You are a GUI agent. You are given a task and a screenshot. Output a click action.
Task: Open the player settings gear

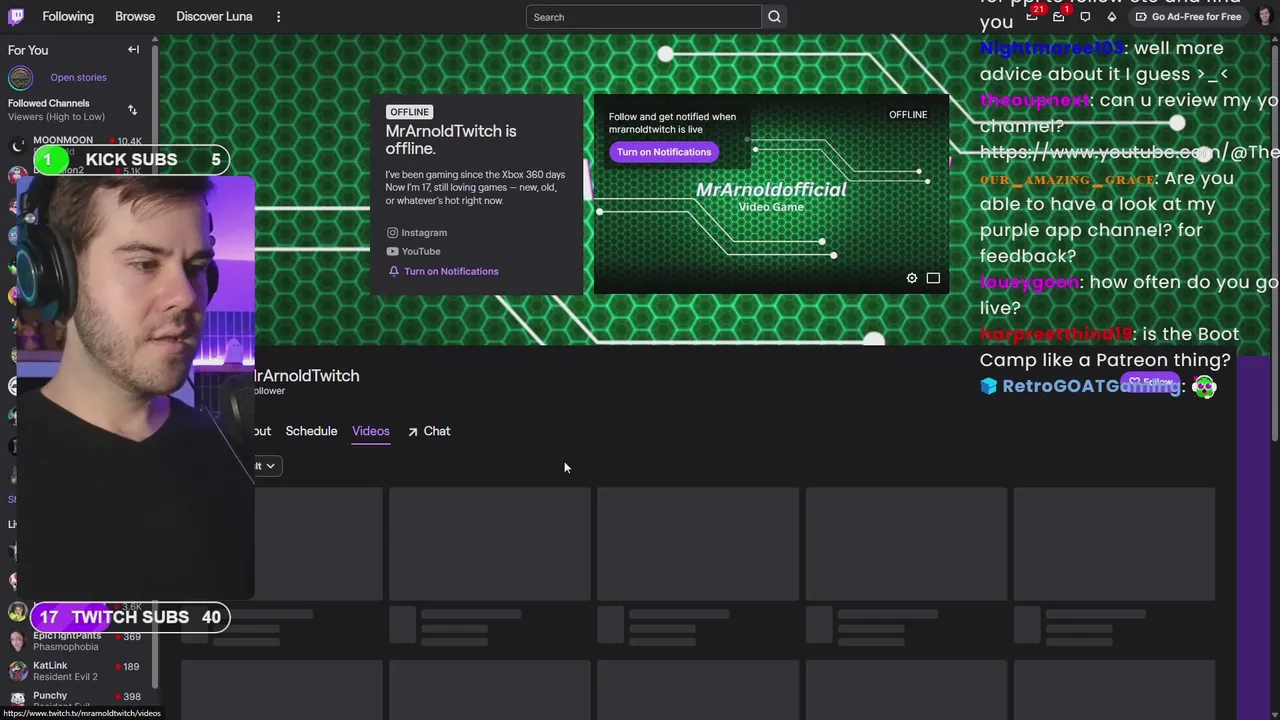(912, 278)
